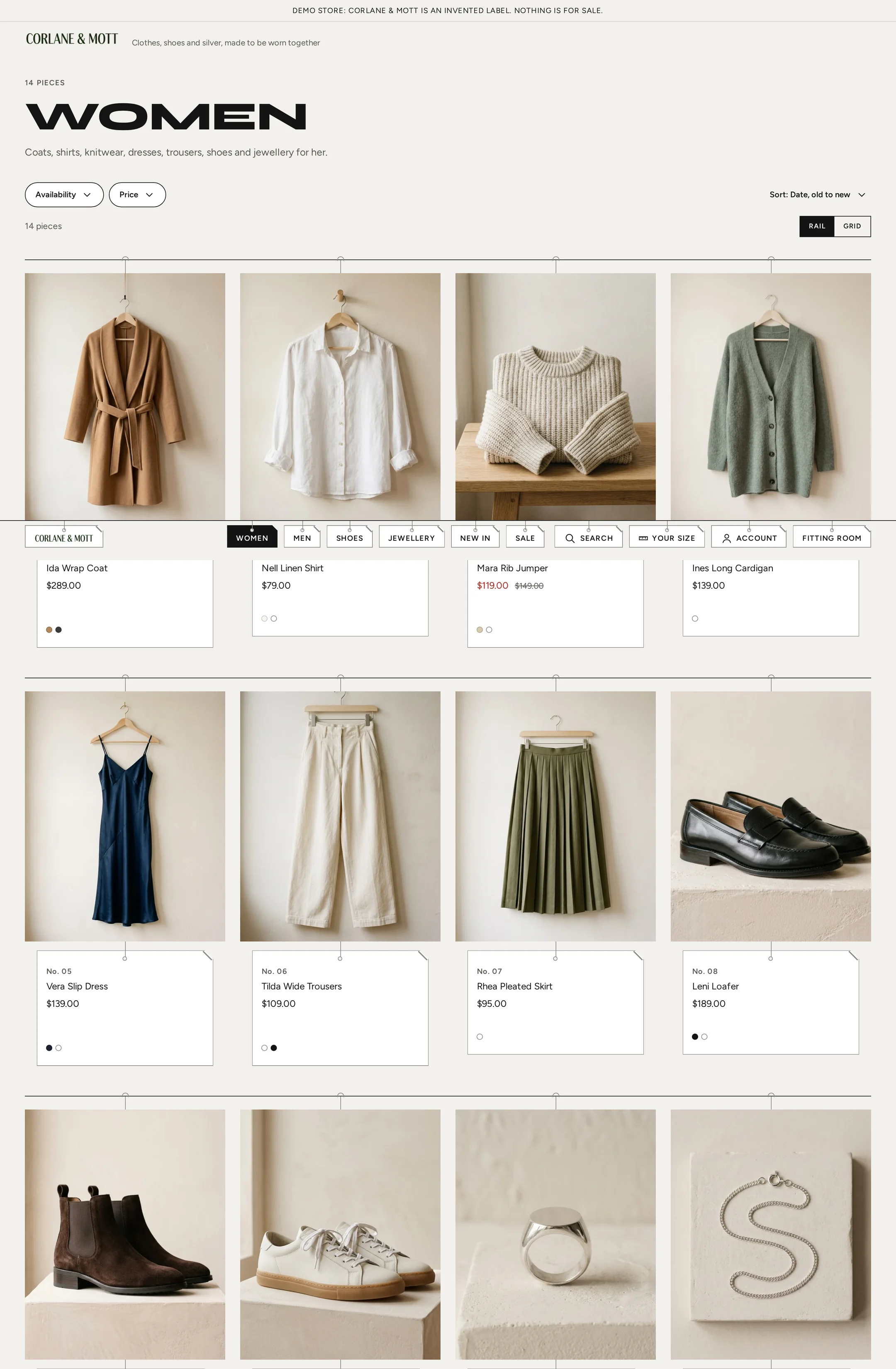Switch product view to Rail
This screenshot has height=1369, width=896.
tap(817, 226)
